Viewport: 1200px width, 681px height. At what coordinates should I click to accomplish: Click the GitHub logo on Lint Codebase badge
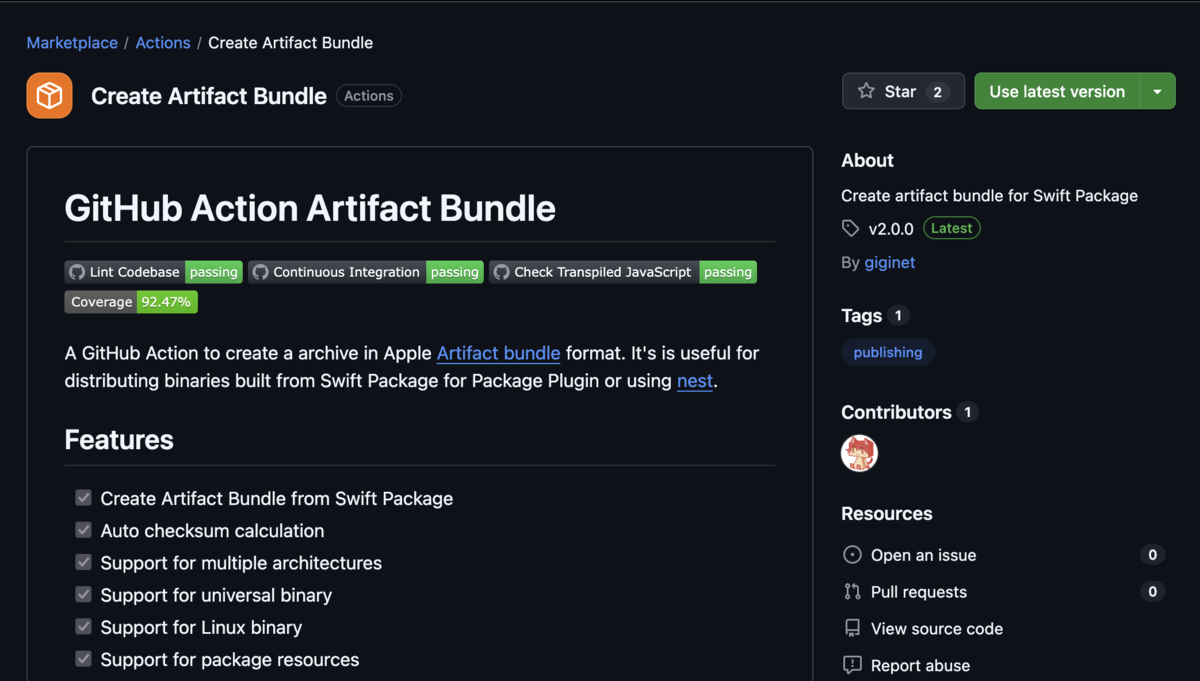[x=77, y=272]
